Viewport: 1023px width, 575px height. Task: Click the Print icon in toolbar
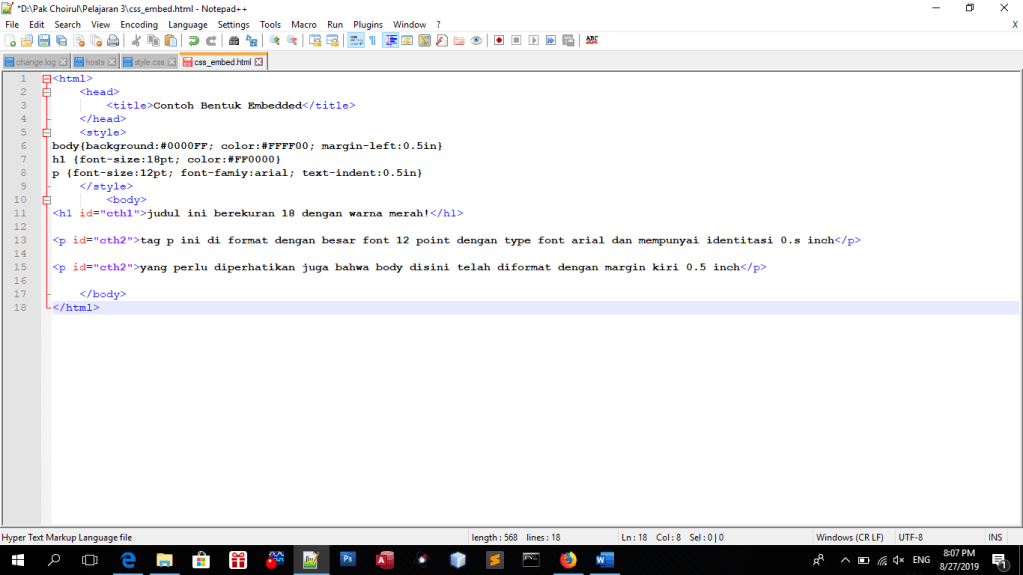click(x=113, y=41)
